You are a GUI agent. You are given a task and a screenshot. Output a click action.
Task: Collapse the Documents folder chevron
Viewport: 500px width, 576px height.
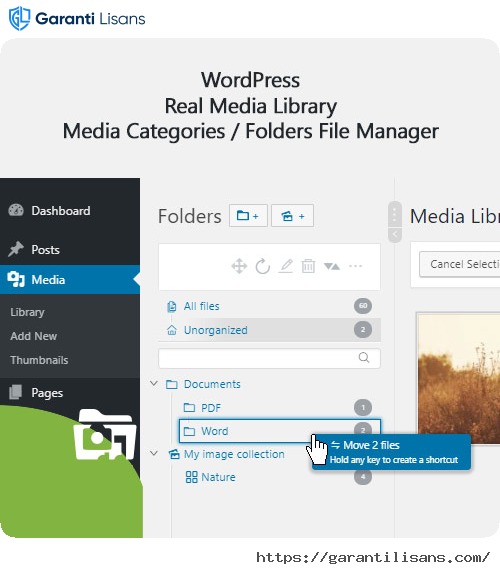(154, 384)
